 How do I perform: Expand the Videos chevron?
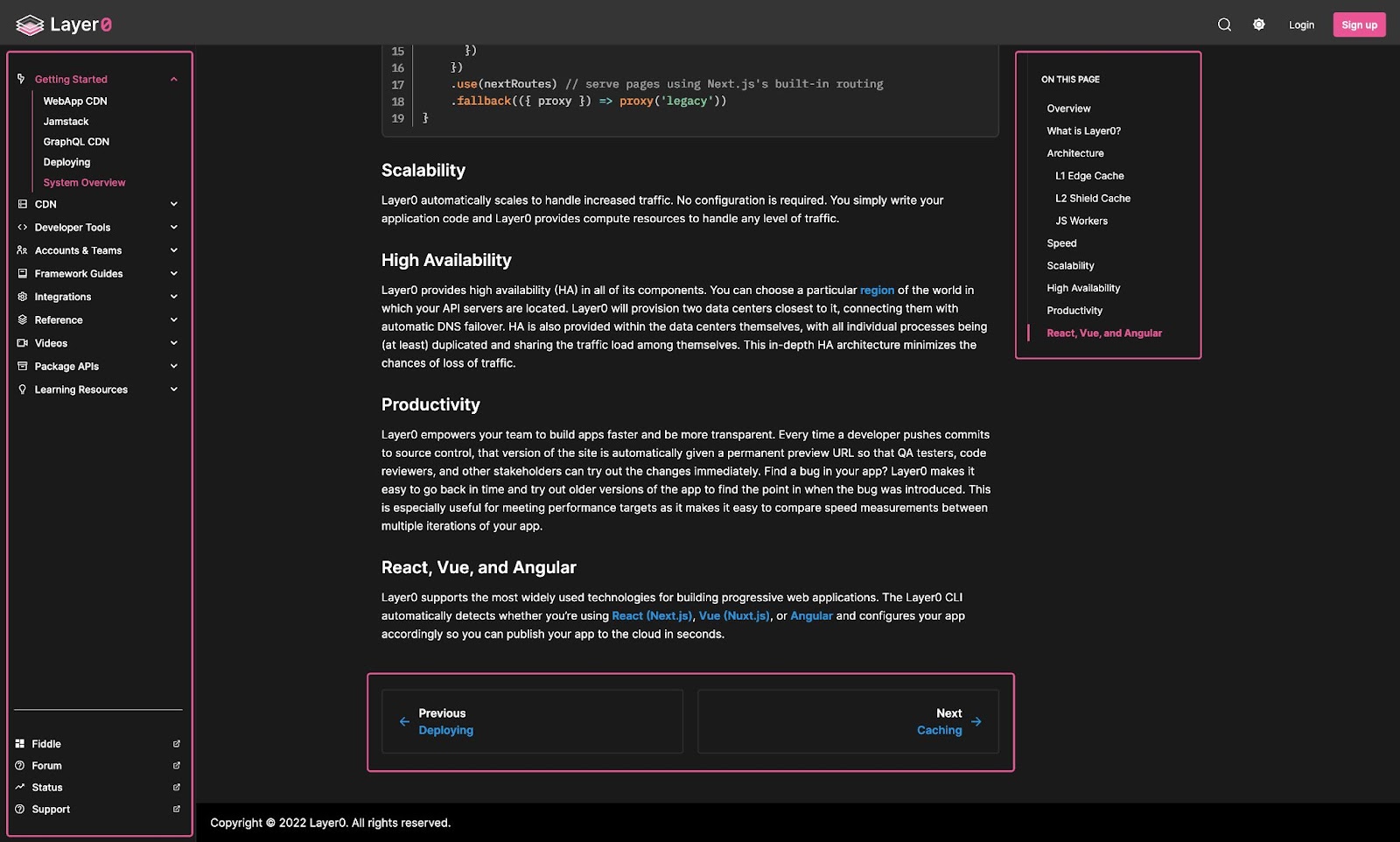[x=174, y=343]
